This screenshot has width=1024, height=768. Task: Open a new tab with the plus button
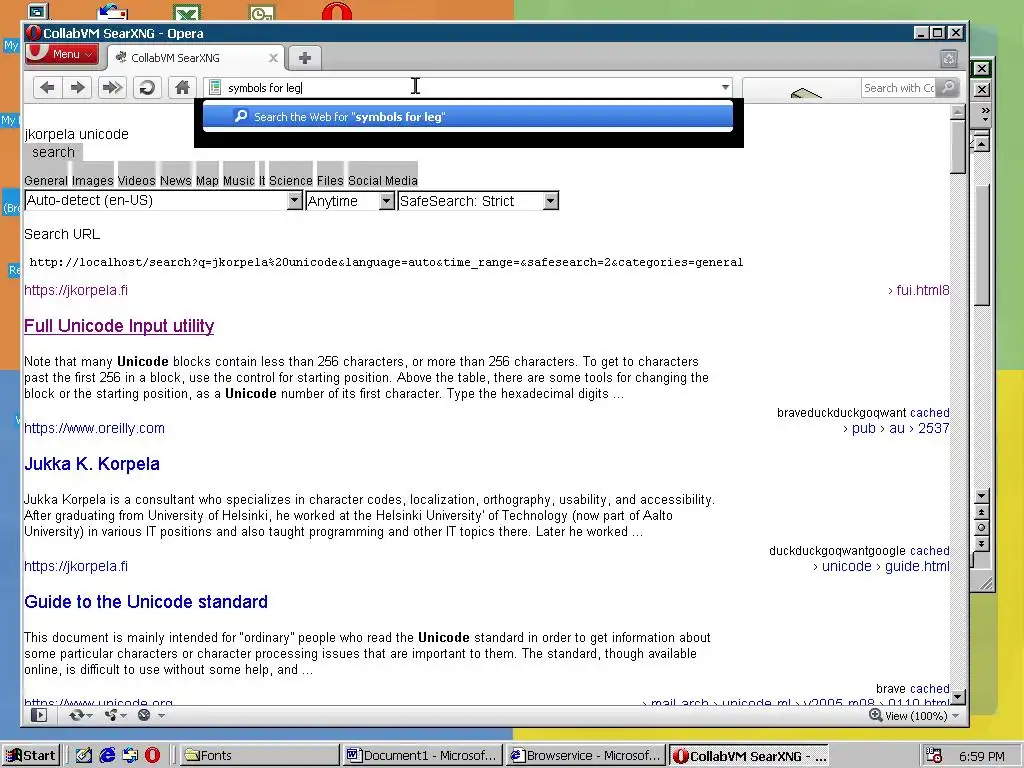(x=304, y=57)
